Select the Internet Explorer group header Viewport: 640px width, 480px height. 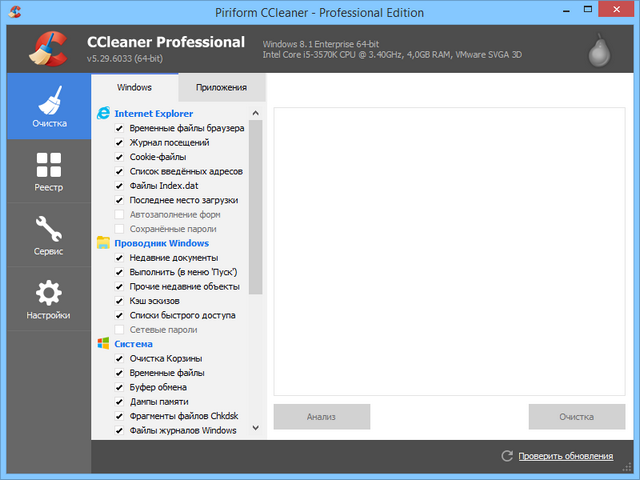pyautogui.click(x=153, y=113)
